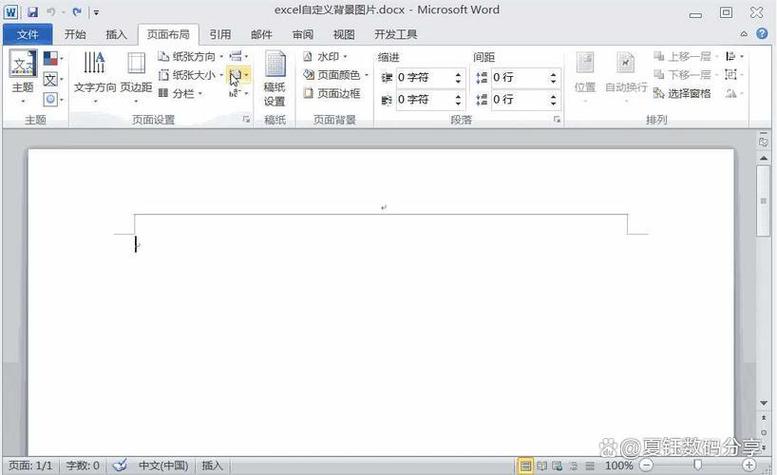Click spacing after 0 行 field
Viewport: 777px width, 475px height.
tap(519, 100)
